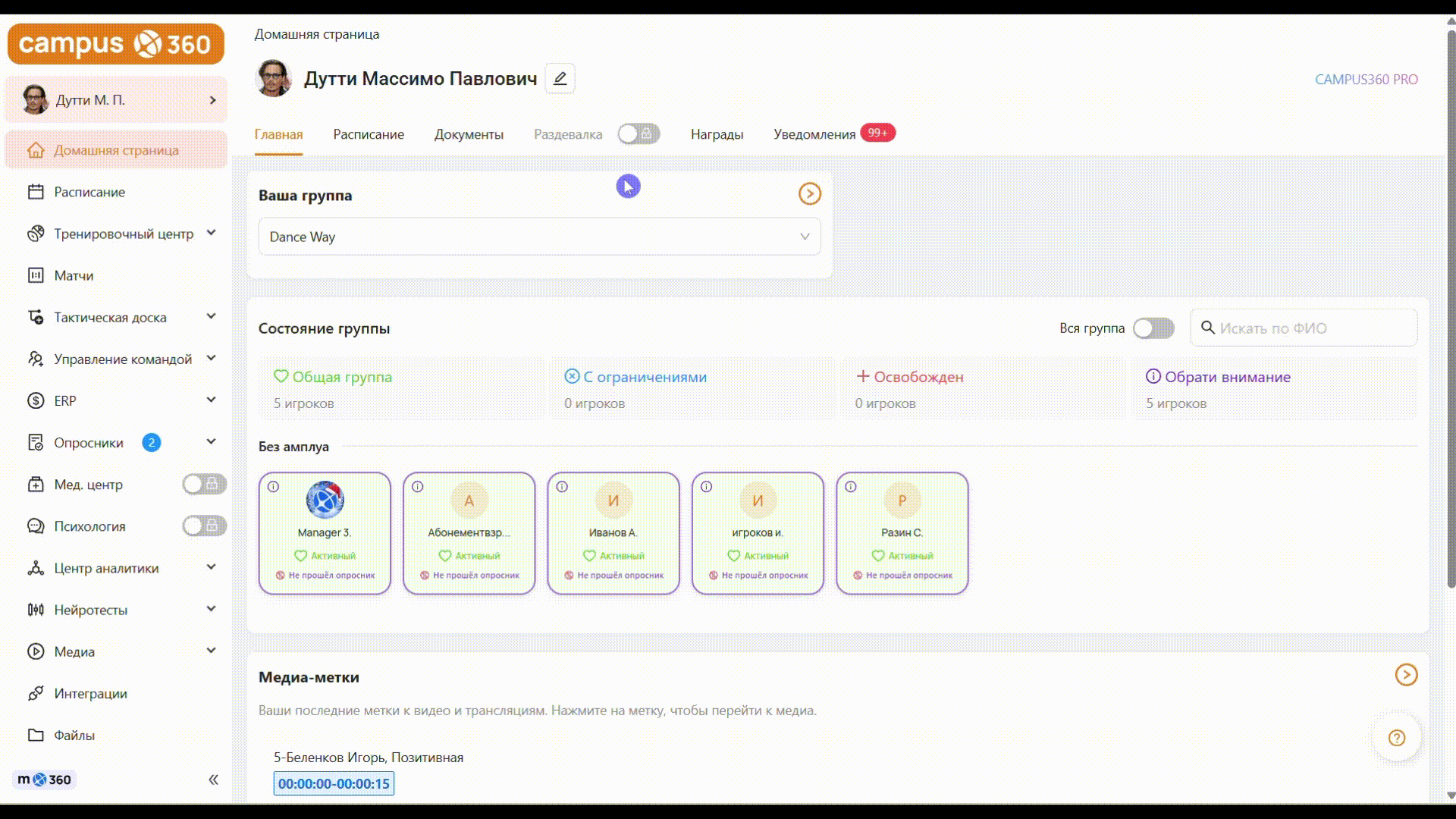The image size is (1456, 819).
Task: Click arrow icon in Ваша группа panel
Action: [809, 194]
